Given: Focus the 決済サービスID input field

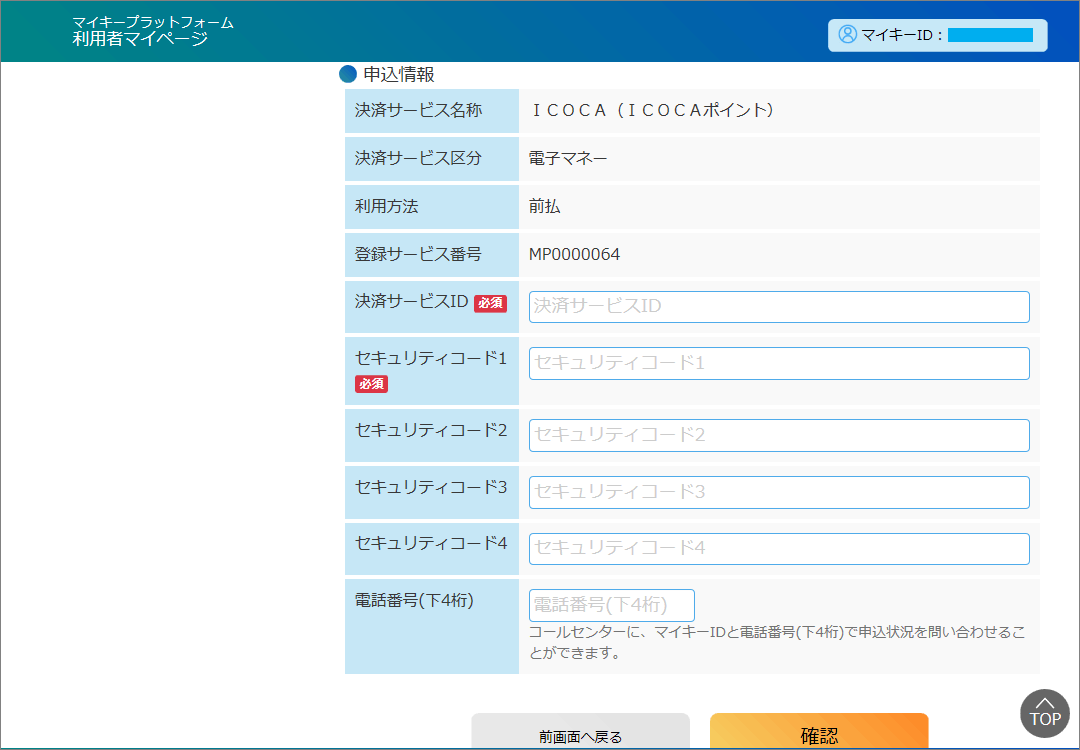Looking at the screenshot, I should click(x=779, y=306).
